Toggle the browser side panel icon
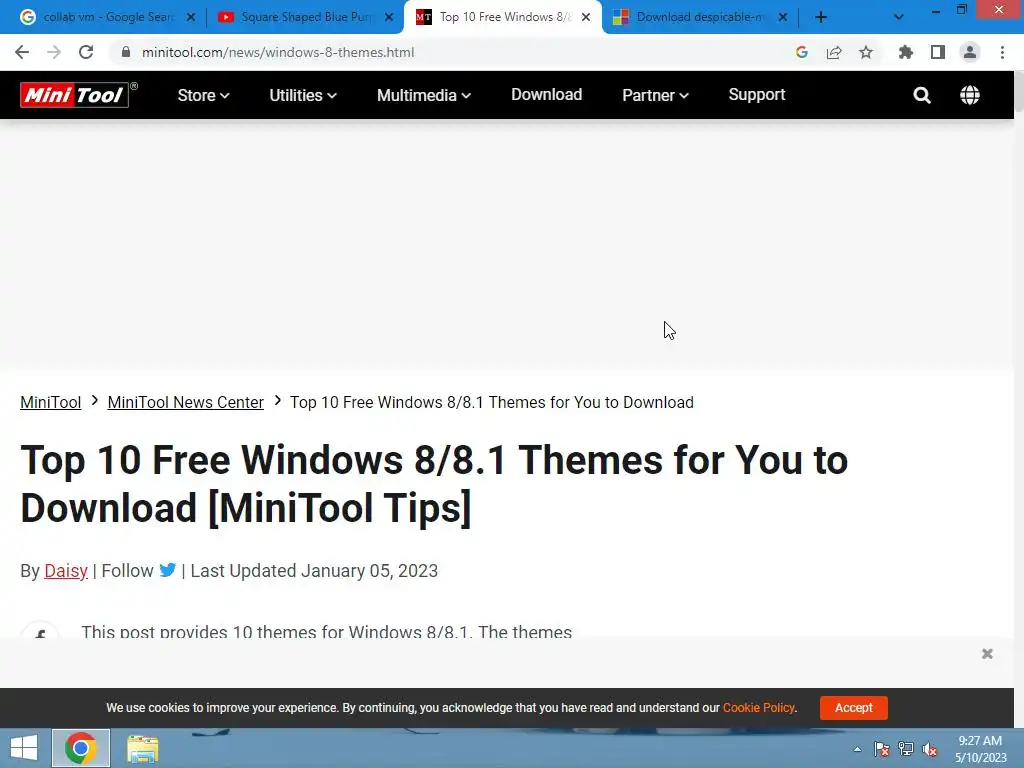The width and height of the screenshot is (1024, 768). 938,52
